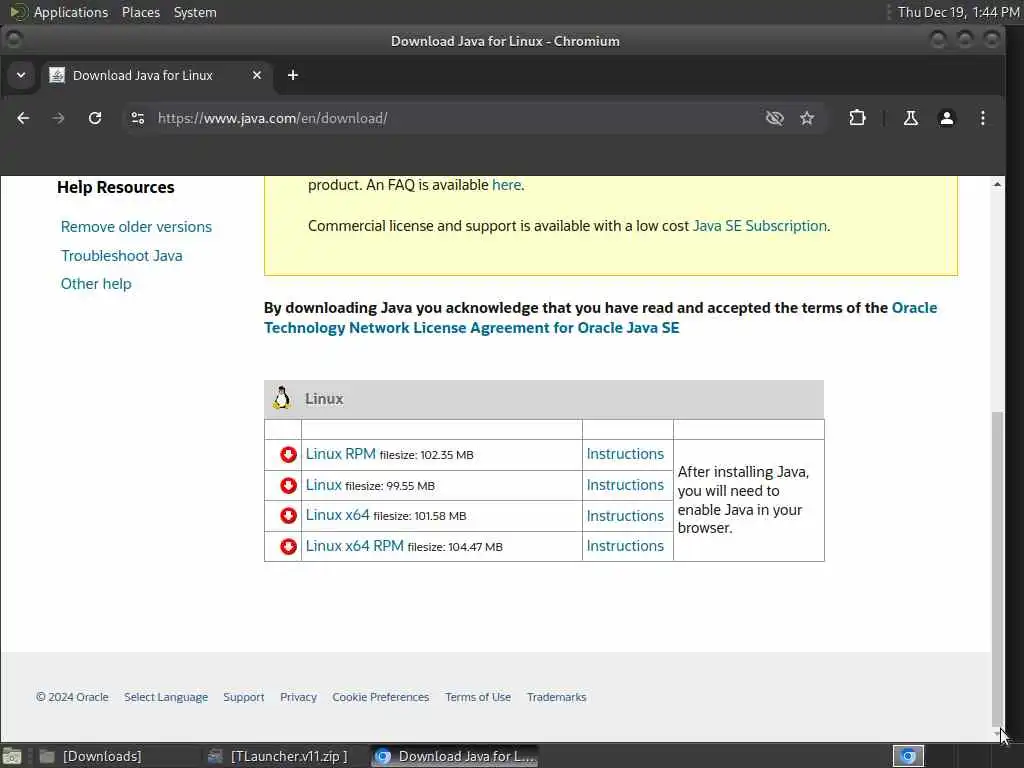
Task: Click Download Java for L... taskbar button
Action: 455,756
